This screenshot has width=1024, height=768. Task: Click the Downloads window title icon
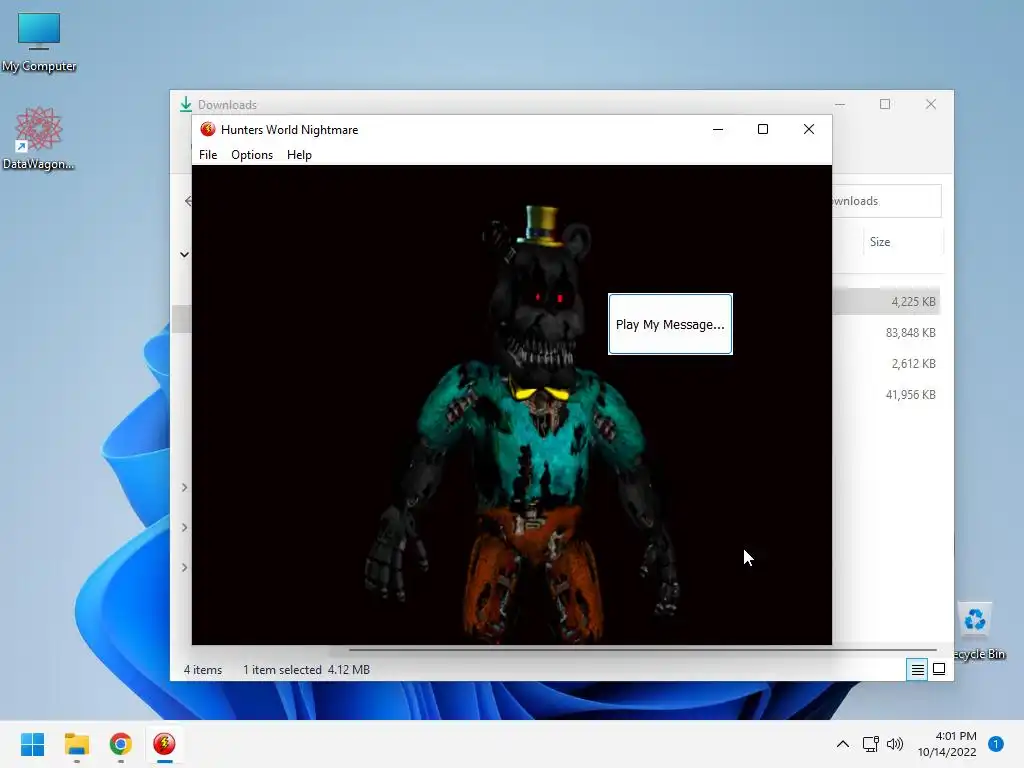pos(186,104)
